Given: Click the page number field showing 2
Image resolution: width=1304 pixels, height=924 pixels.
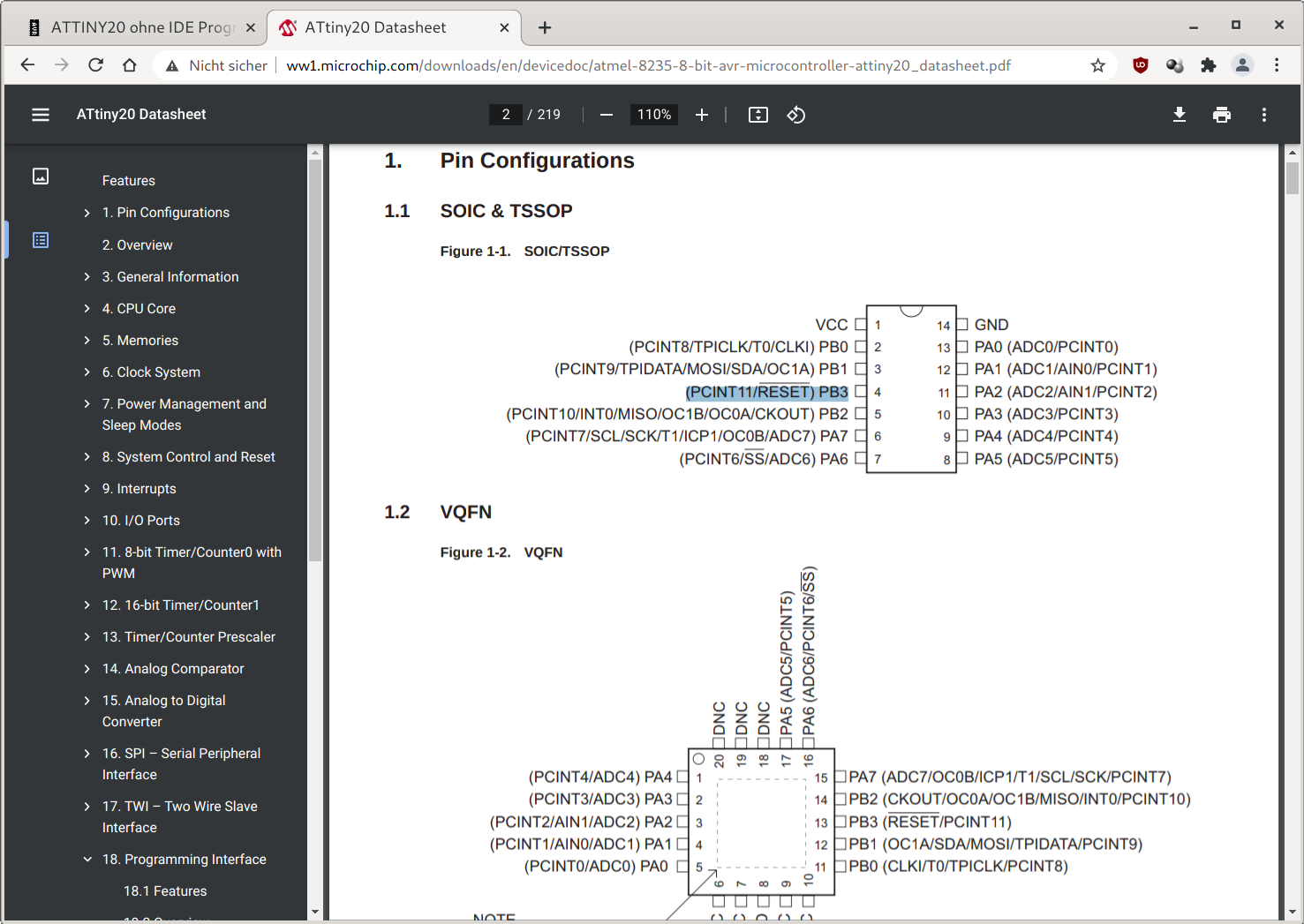Looking at the screenshot, I should [506, 115].
